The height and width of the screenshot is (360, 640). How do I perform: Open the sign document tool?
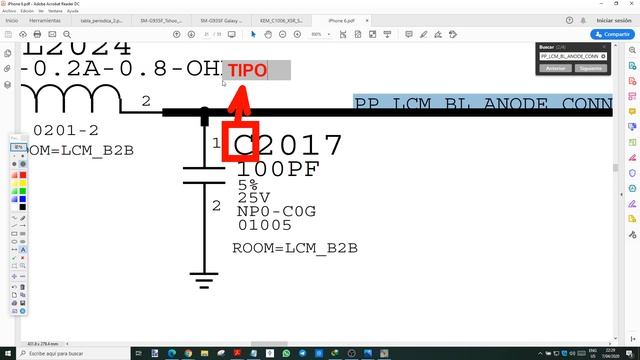click(438, 35)
